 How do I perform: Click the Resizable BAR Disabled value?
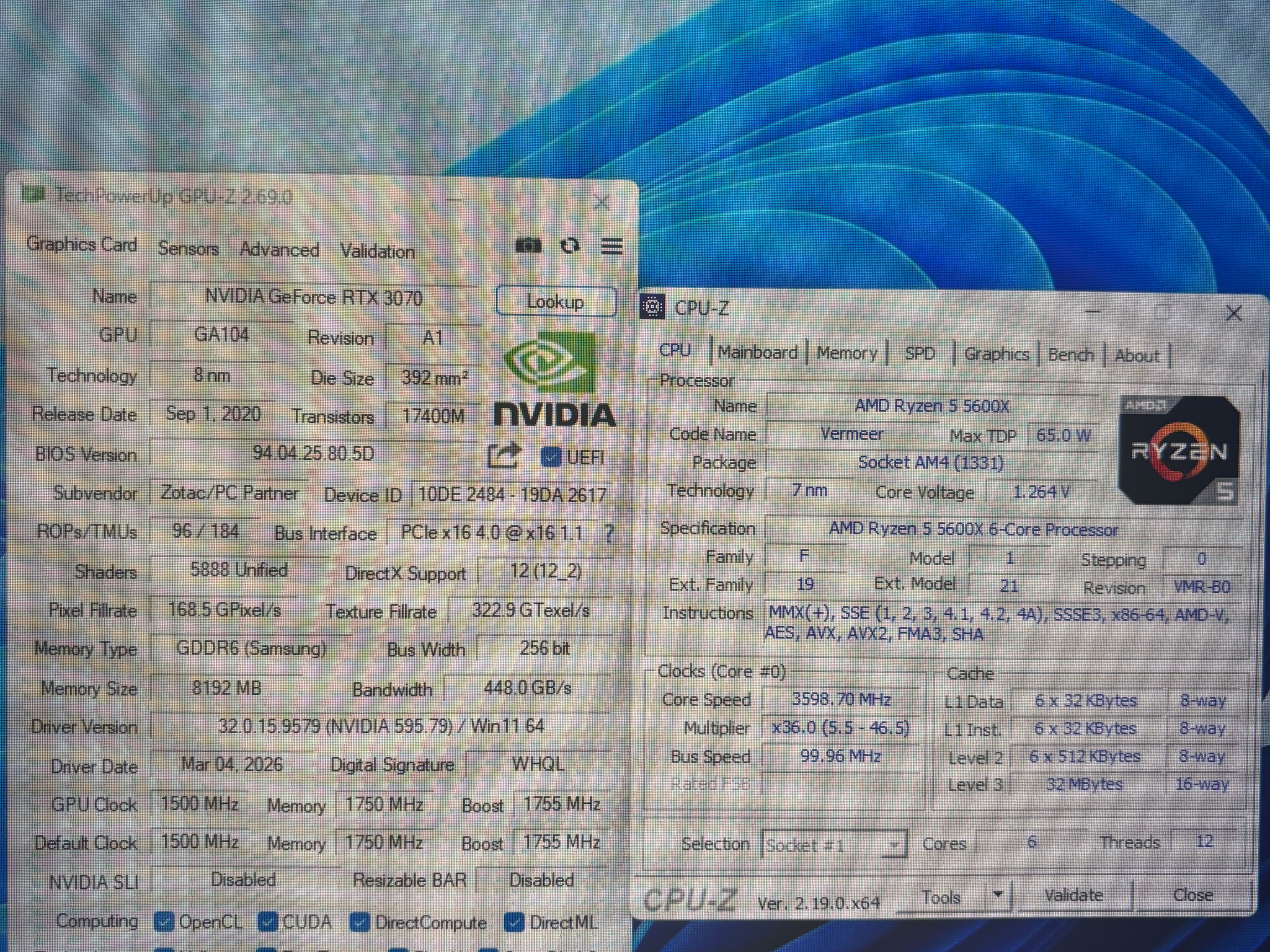[x=542, y=880]
